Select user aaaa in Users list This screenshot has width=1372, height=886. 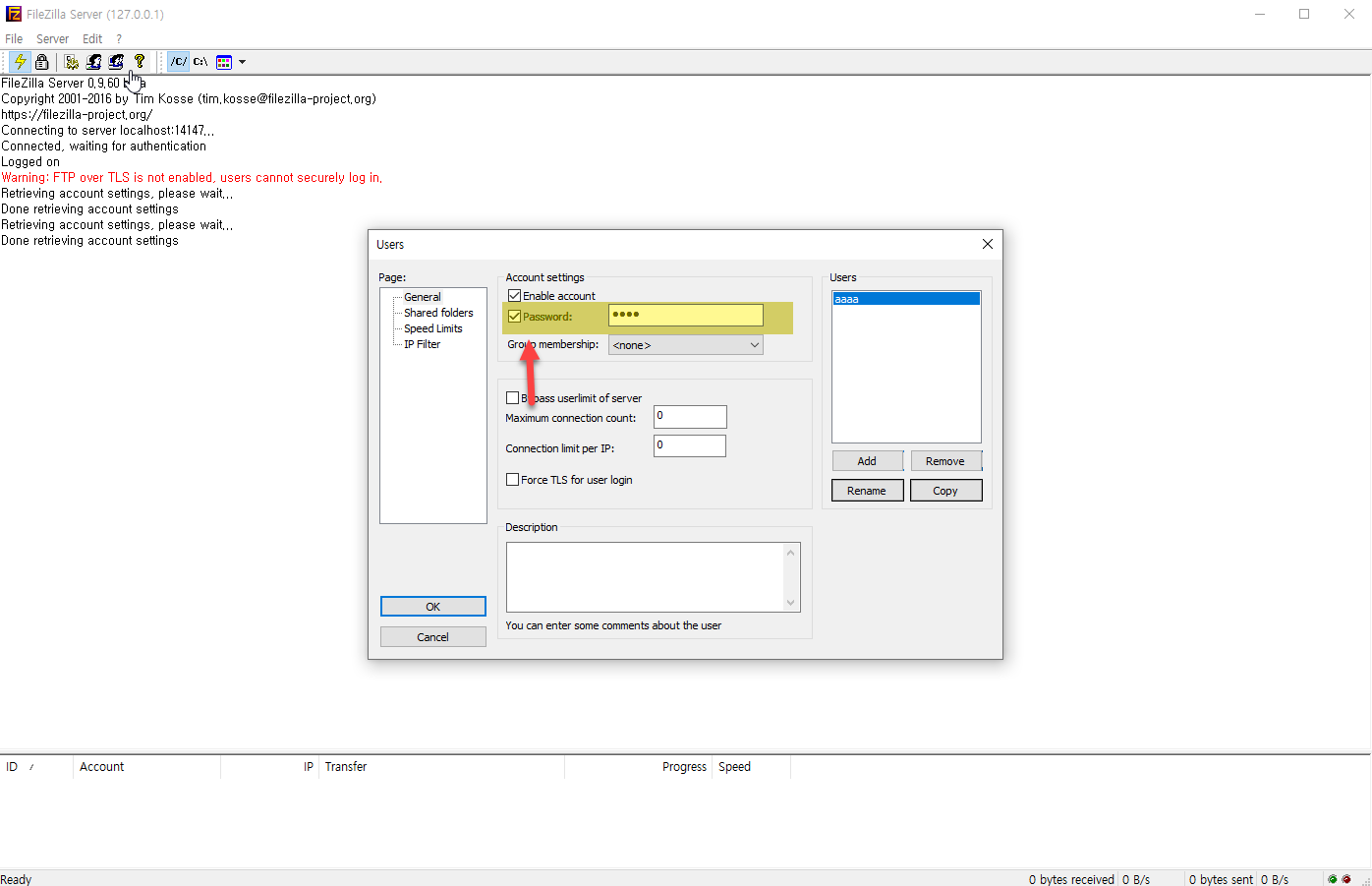coord(906,299)
